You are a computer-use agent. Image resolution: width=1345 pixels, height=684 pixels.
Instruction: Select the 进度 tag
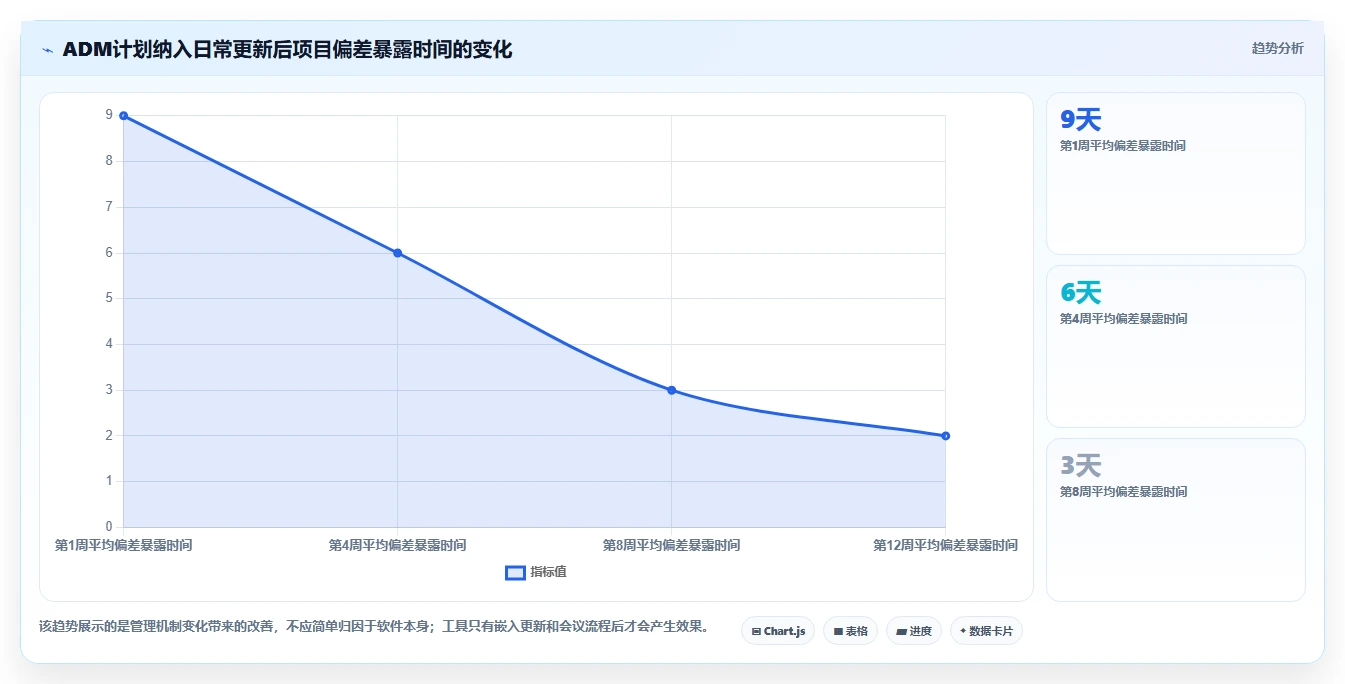pos(914,631)
